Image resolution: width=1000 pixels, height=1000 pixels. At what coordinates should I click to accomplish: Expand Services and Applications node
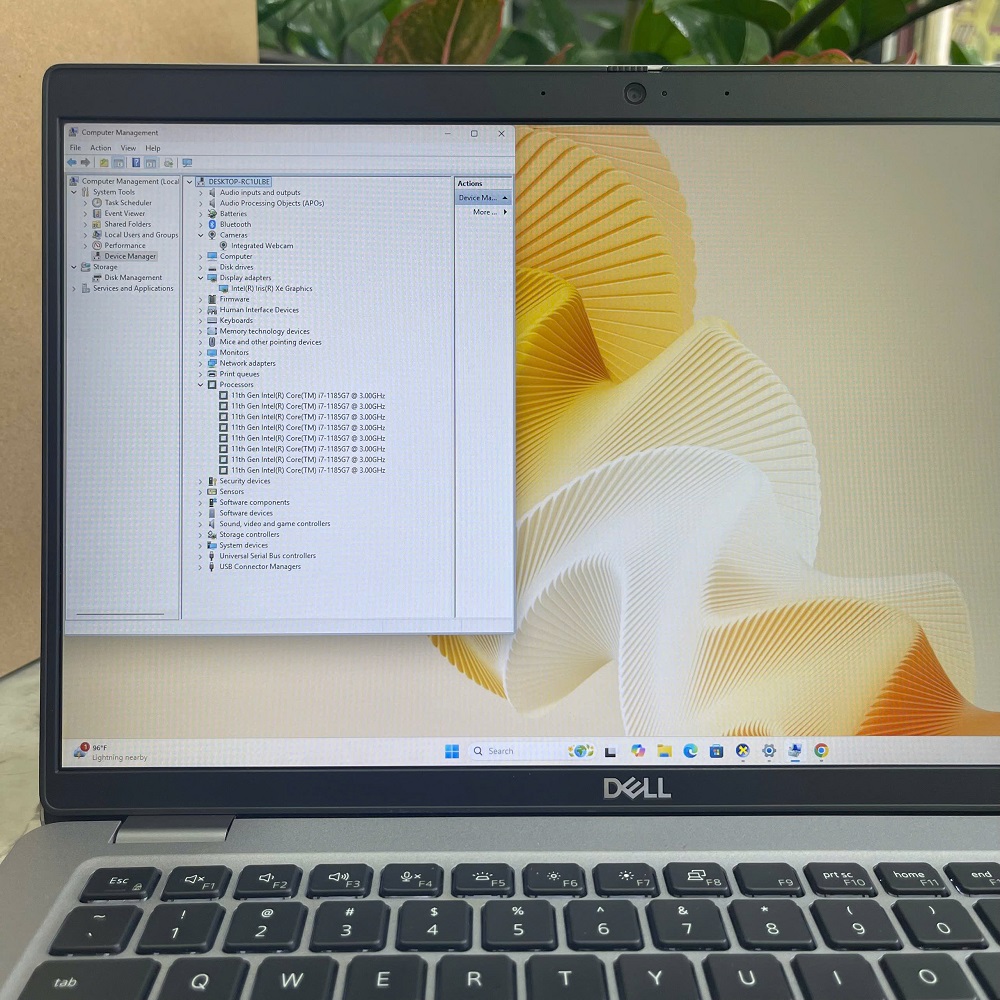(74, 289)
